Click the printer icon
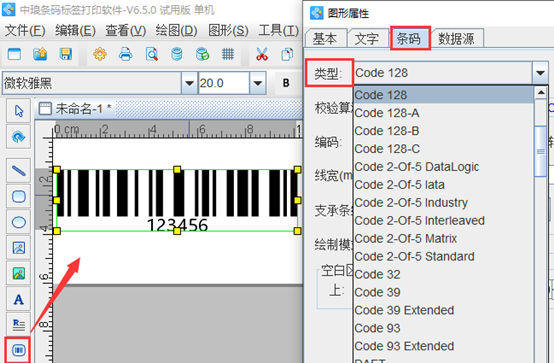Screen dimensions: 554x363 [x=126, y=54]
